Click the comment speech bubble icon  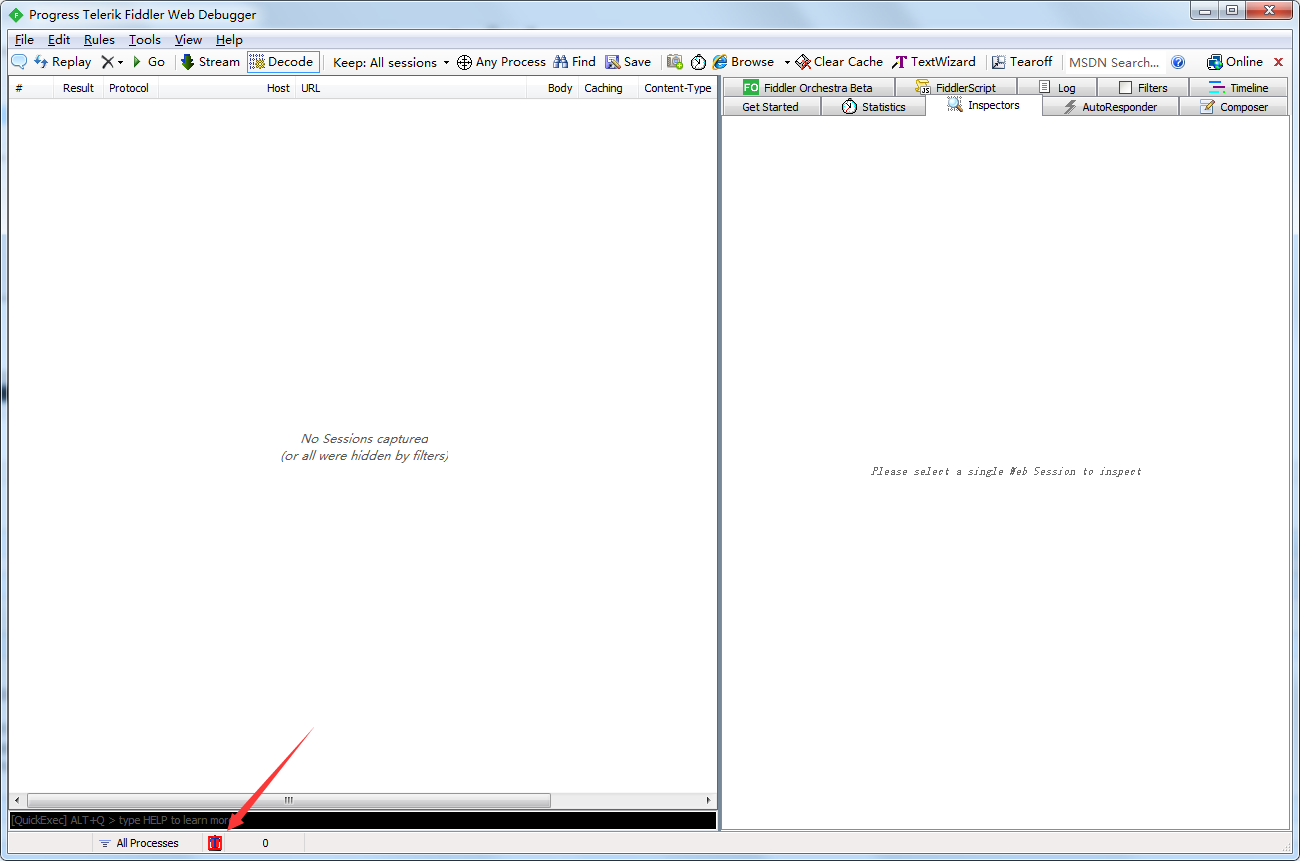tap(19, 62)
